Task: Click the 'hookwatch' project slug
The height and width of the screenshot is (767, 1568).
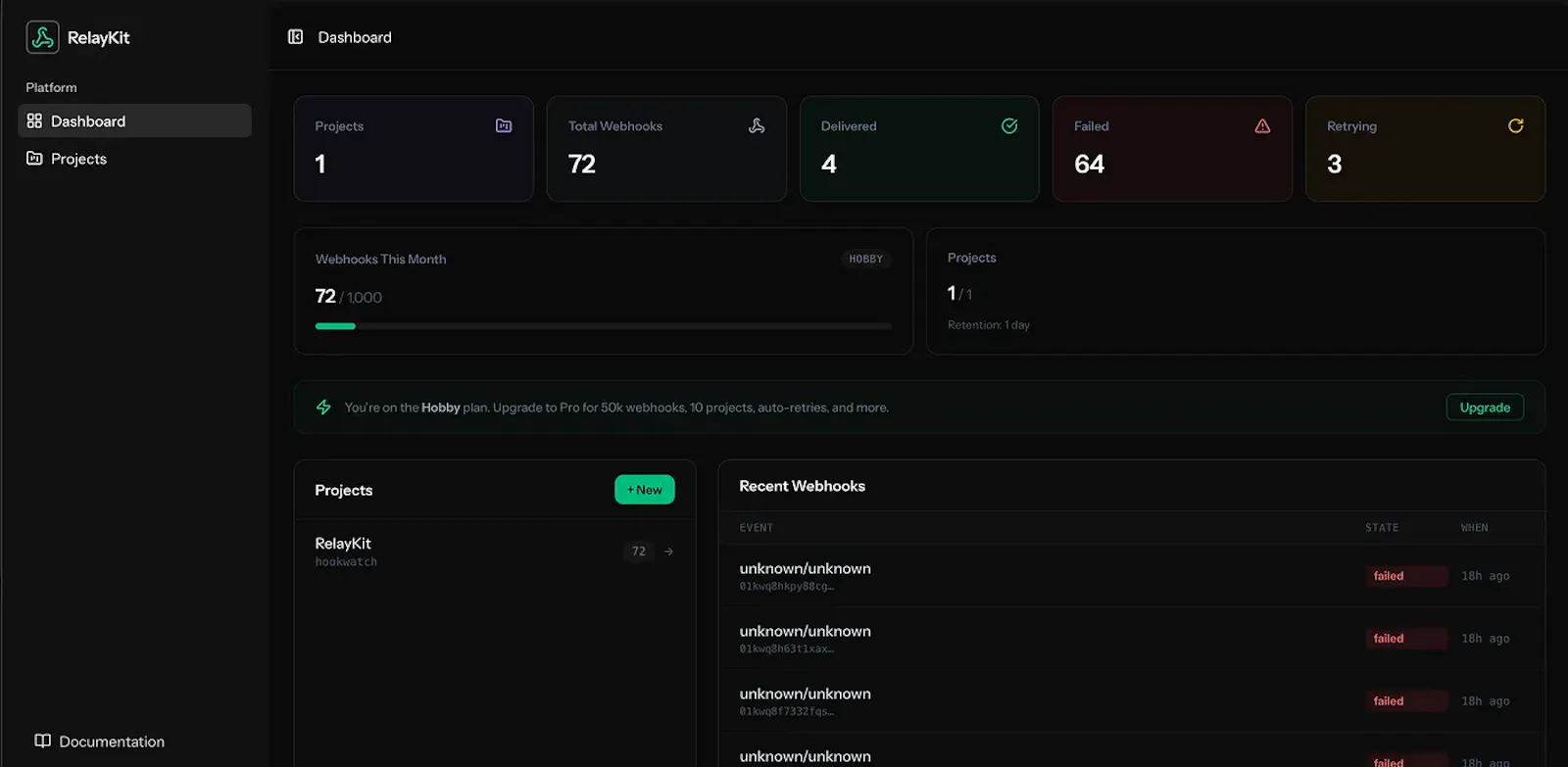Action: coord(346,562)
